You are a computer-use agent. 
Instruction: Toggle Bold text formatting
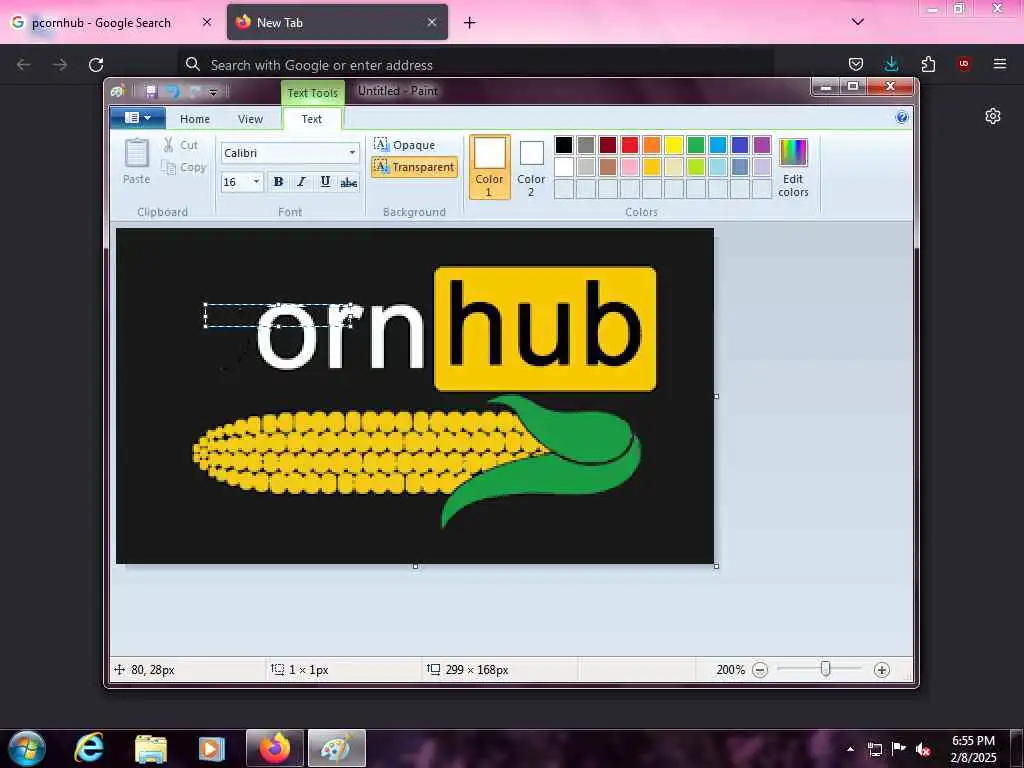278,182
